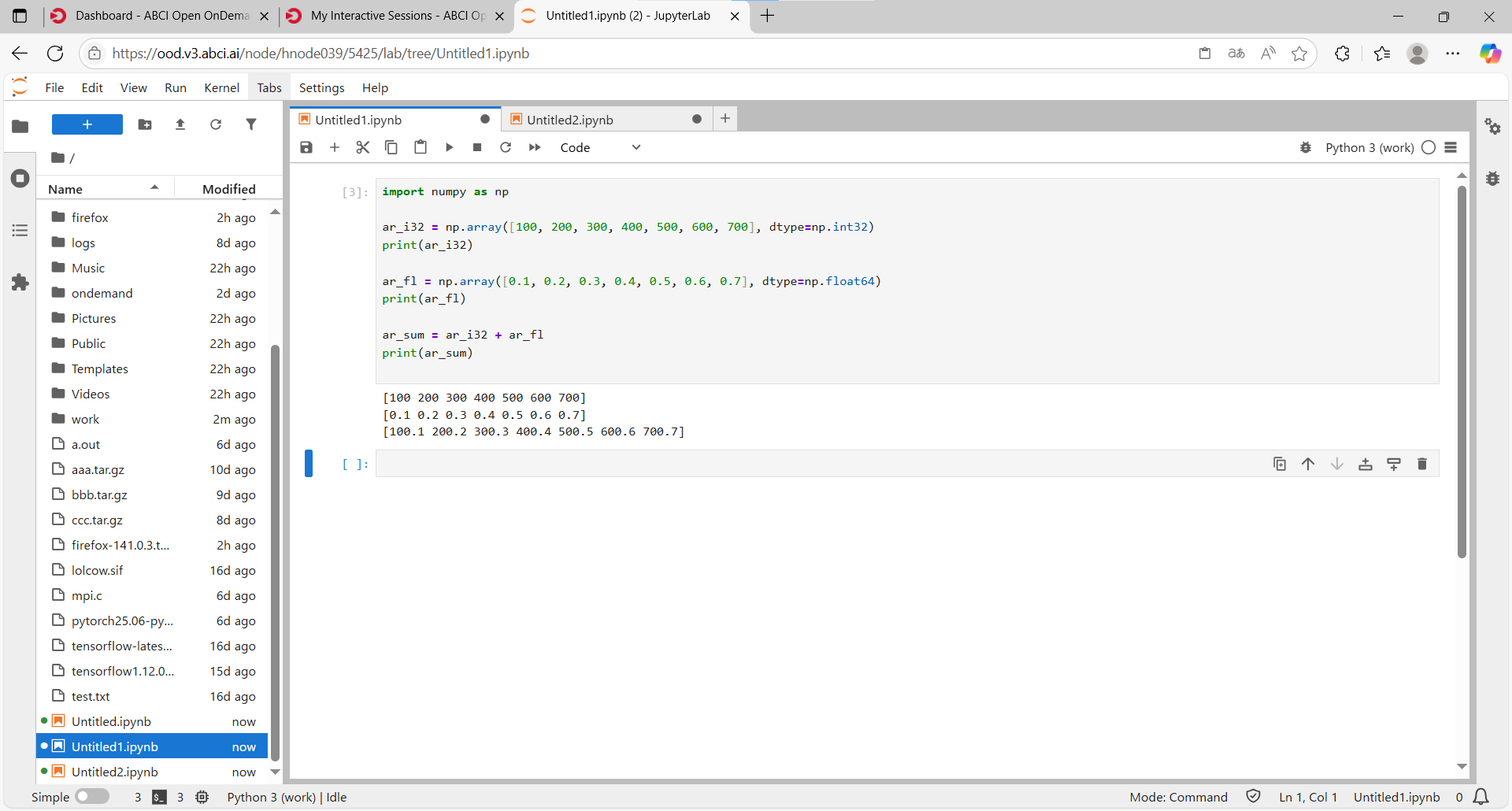Toggle the file filter funnel icon
The width and height of the screenshot is (1512, 811).
tap(251, 124)
